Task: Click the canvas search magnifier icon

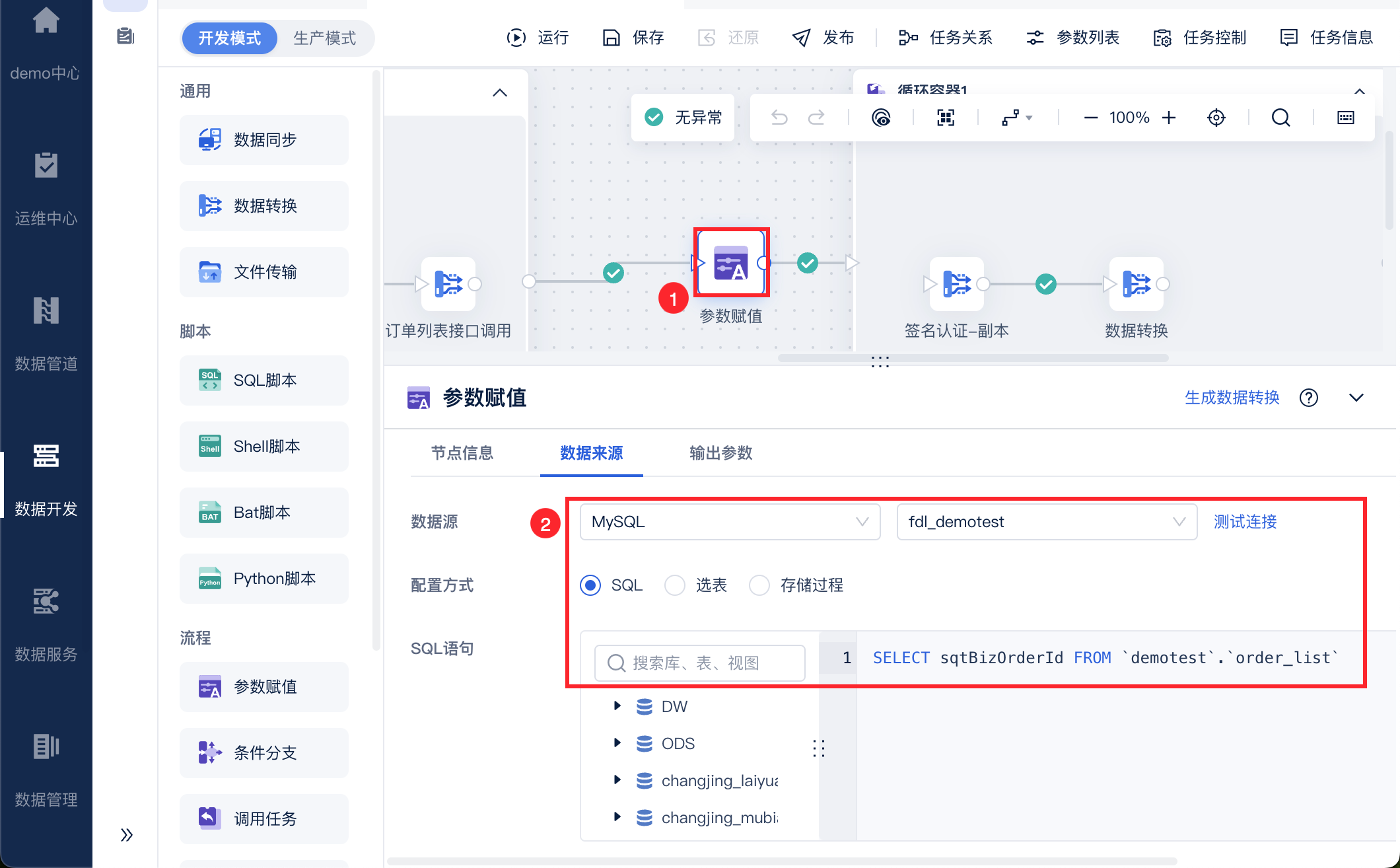Action: tap(1280, 118)
